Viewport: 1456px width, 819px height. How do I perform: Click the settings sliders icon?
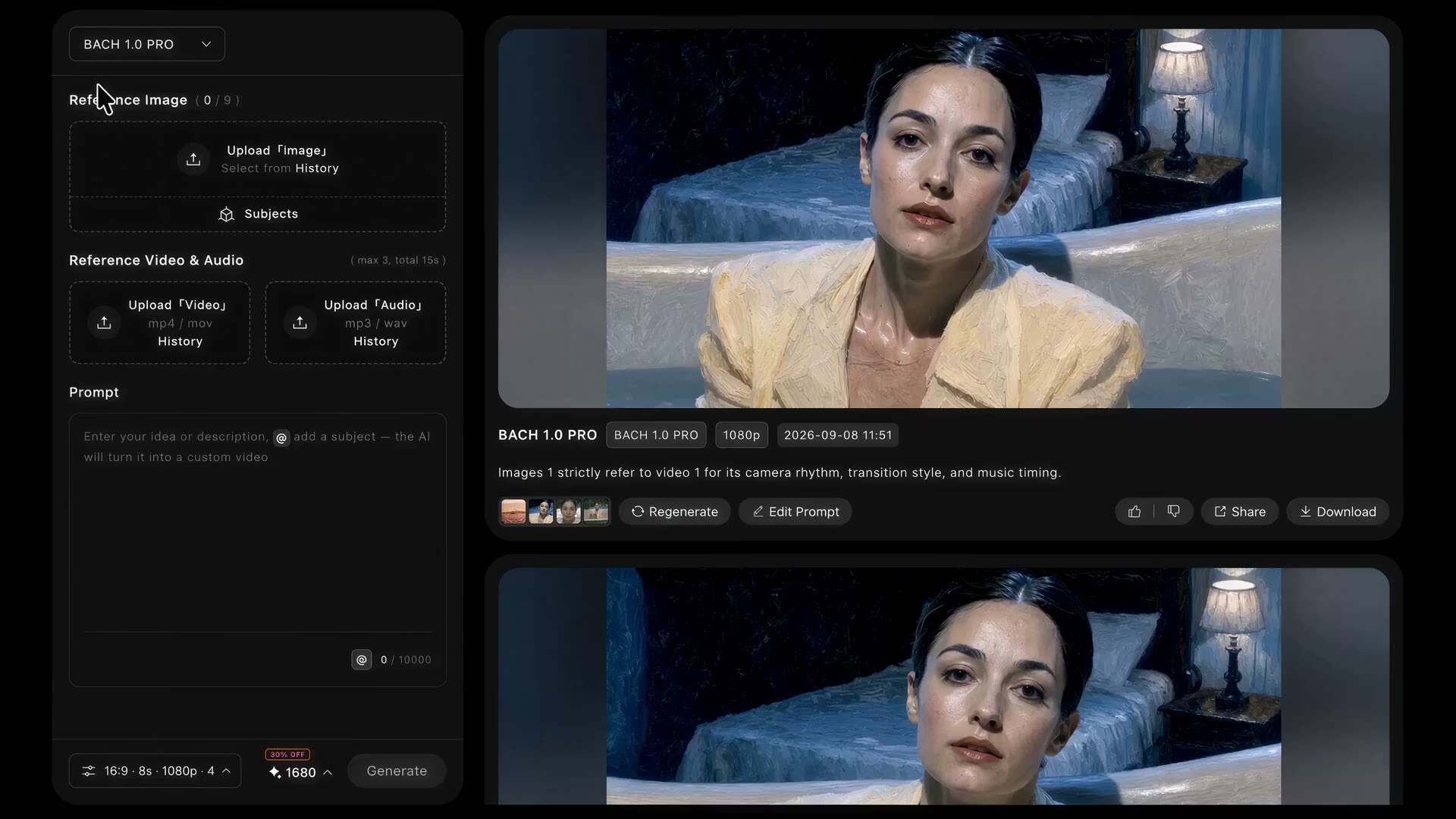tap(89, 771)
